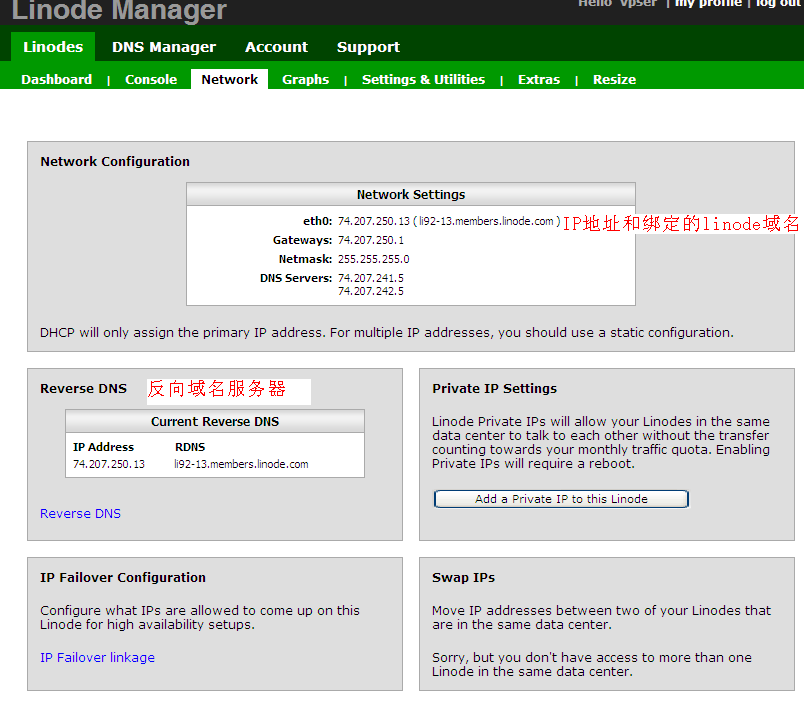Switch to the Extras sub-tab

tap(539, 80)
